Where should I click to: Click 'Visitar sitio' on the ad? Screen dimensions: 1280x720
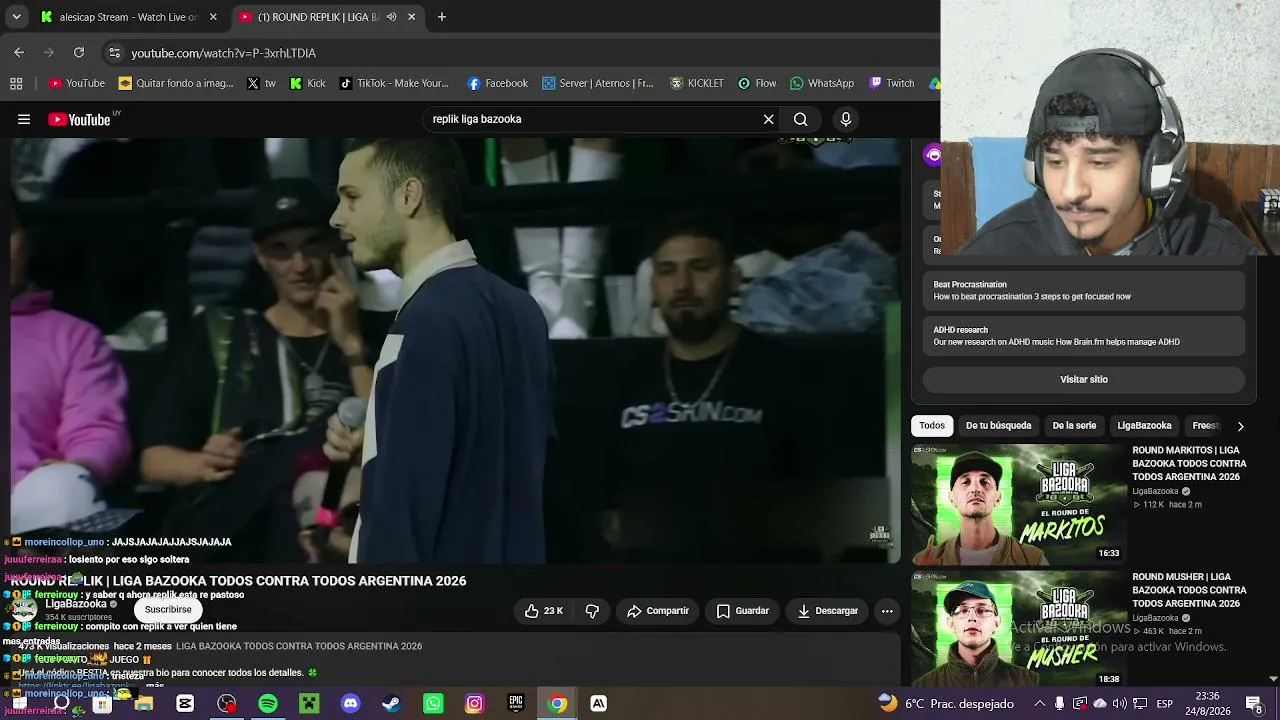tap(1084, 380)
